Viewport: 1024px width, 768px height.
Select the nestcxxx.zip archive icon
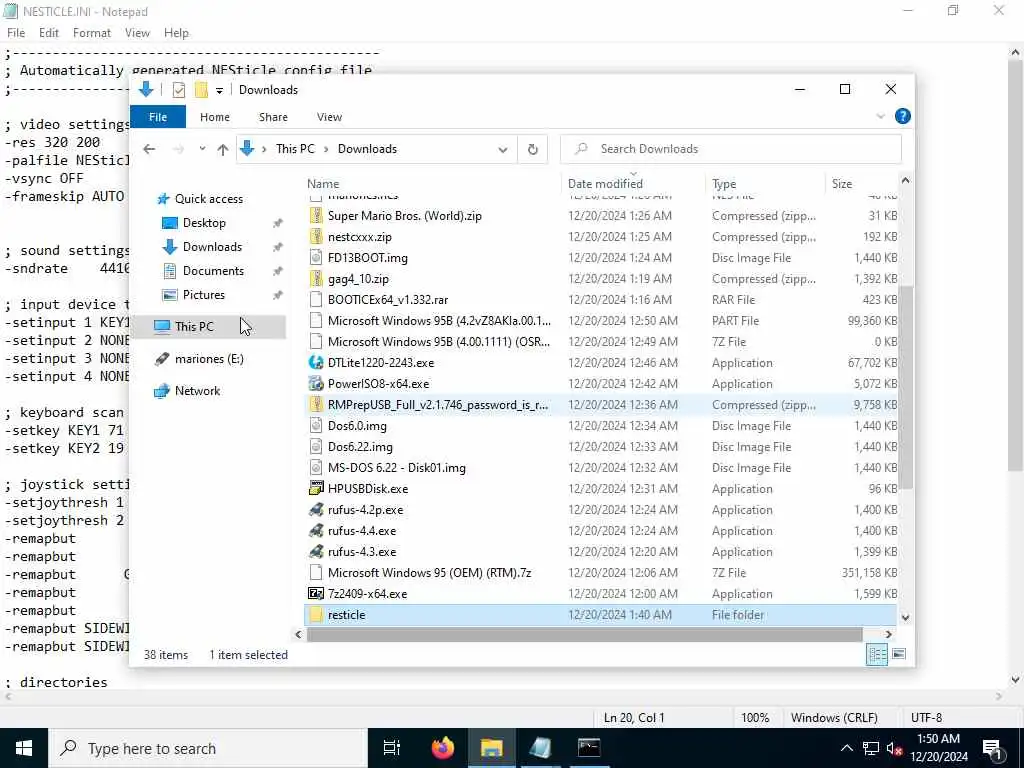316,236
